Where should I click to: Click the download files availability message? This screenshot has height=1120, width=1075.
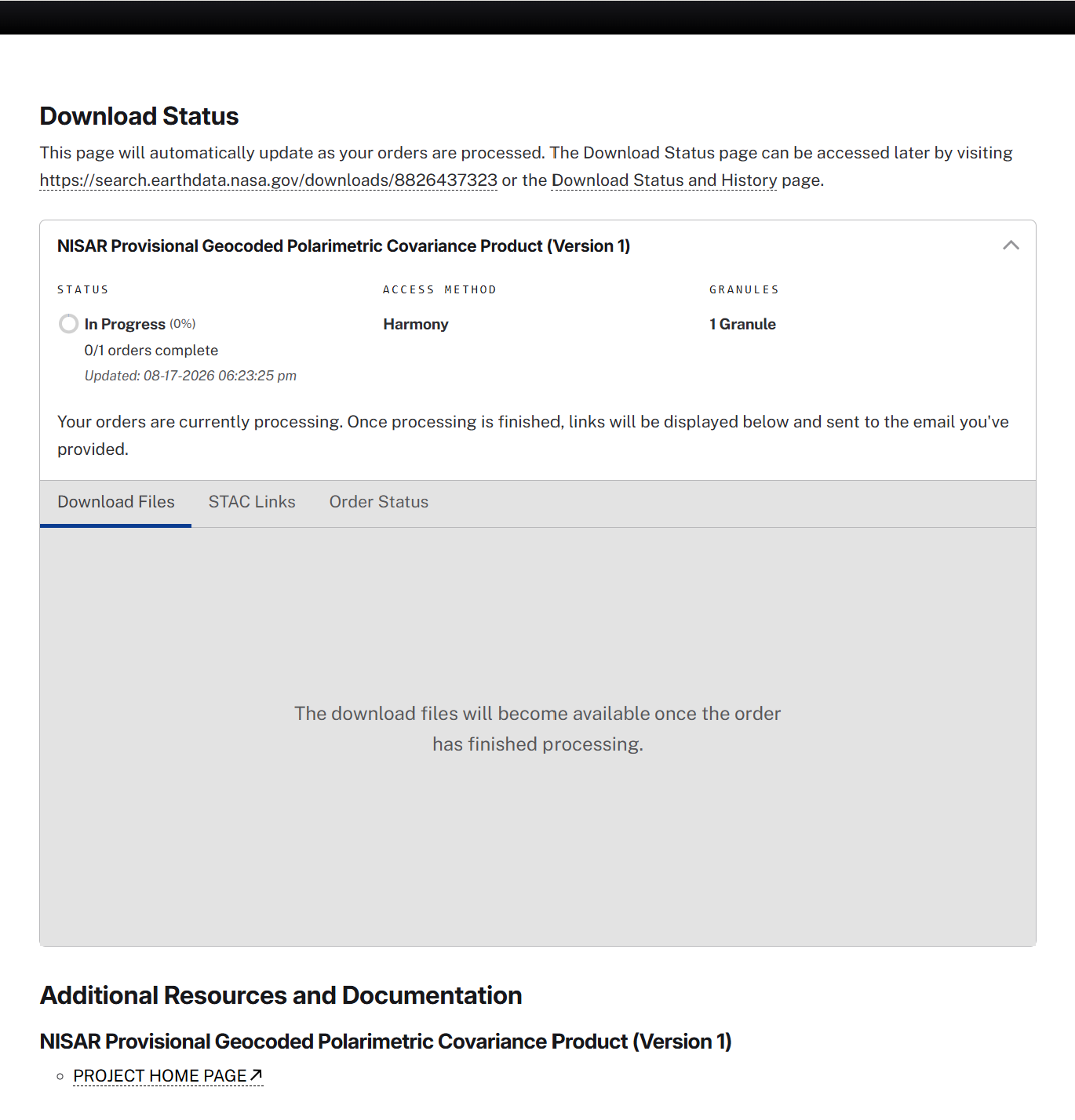pyautogui.click(x=537, y=729)
